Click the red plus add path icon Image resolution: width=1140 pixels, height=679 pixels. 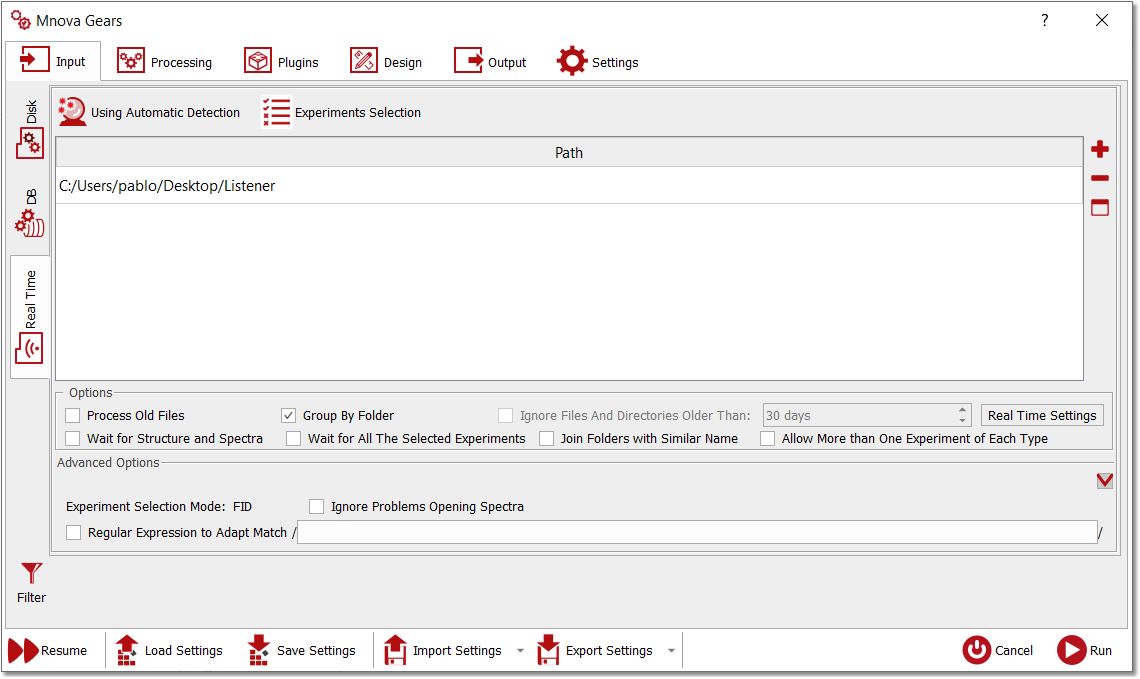click(x=1099, y=149)
